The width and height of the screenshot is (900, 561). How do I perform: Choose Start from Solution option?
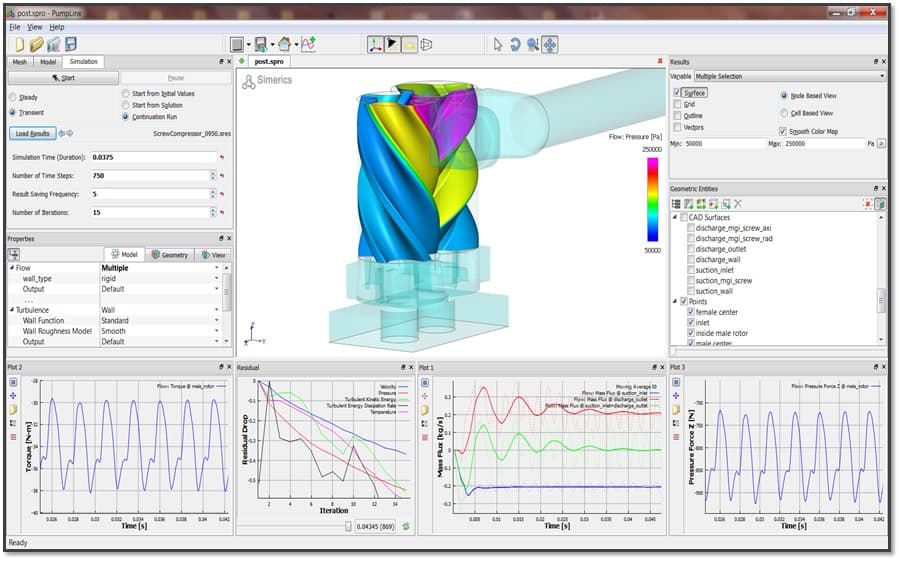(x=126, y=105)
